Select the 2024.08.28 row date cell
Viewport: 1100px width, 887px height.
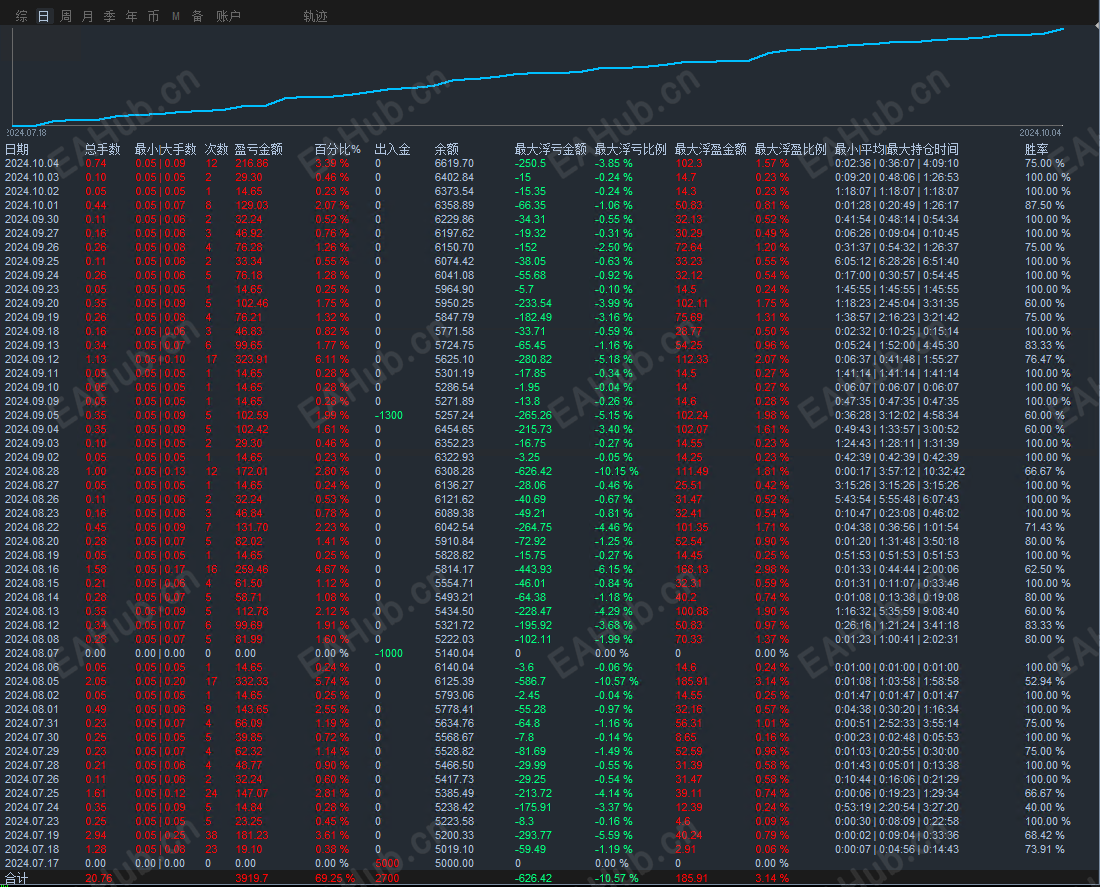click(32, 472)
